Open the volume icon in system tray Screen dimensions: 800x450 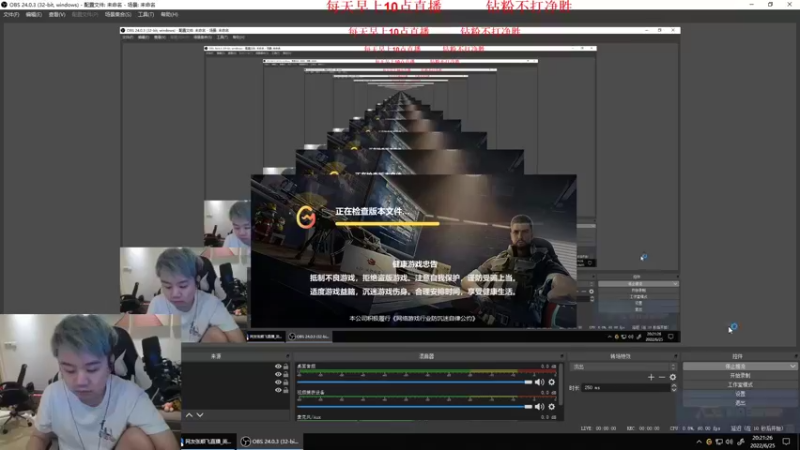tap(729, 442)
